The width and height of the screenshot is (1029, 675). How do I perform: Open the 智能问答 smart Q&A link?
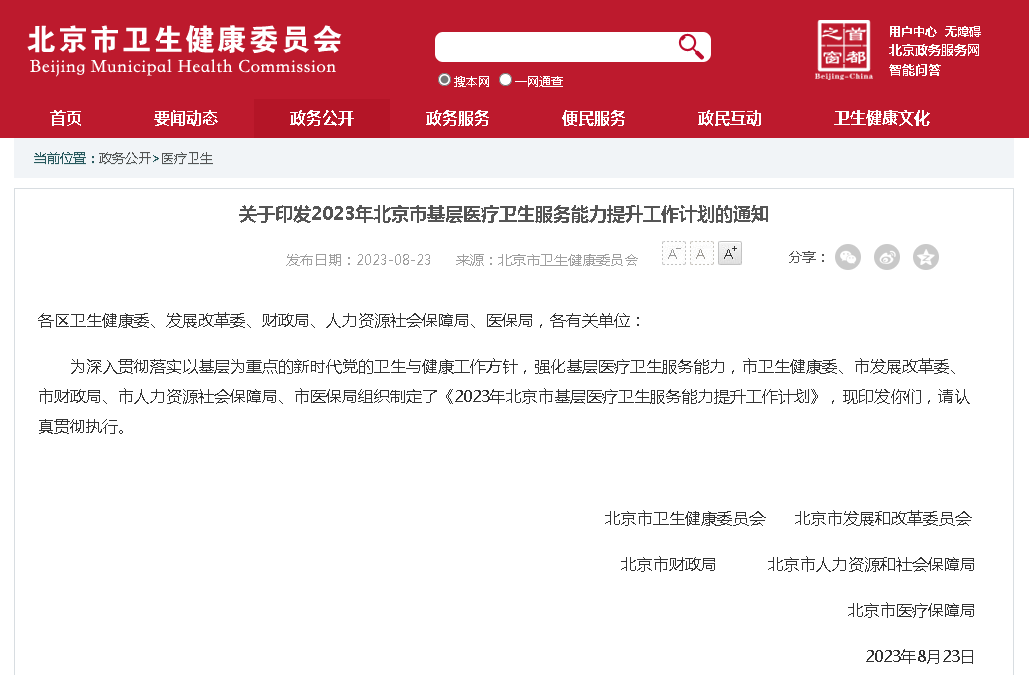tap(914, 70)
